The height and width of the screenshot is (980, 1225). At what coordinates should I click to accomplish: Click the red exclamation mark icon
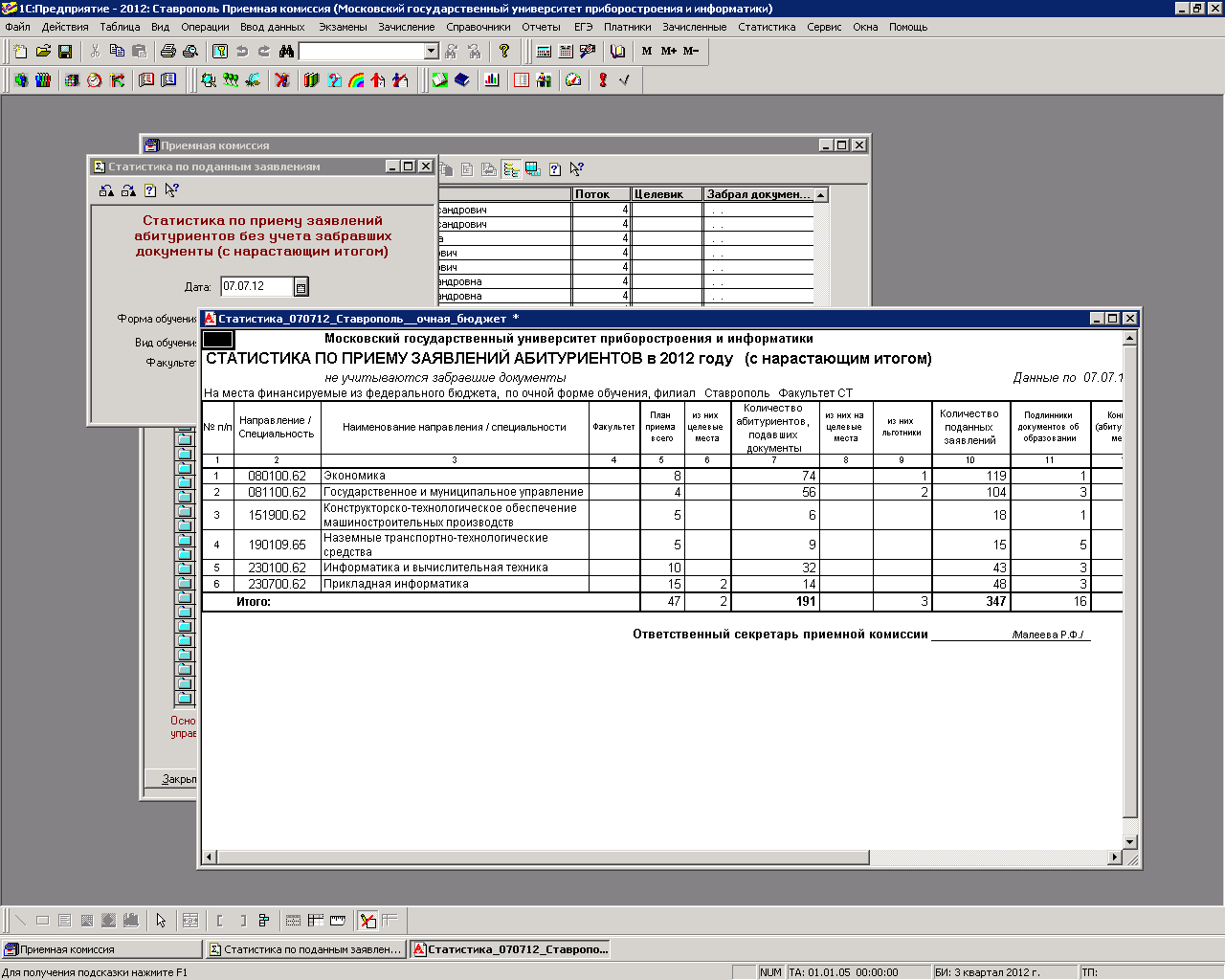pos(603,80)
